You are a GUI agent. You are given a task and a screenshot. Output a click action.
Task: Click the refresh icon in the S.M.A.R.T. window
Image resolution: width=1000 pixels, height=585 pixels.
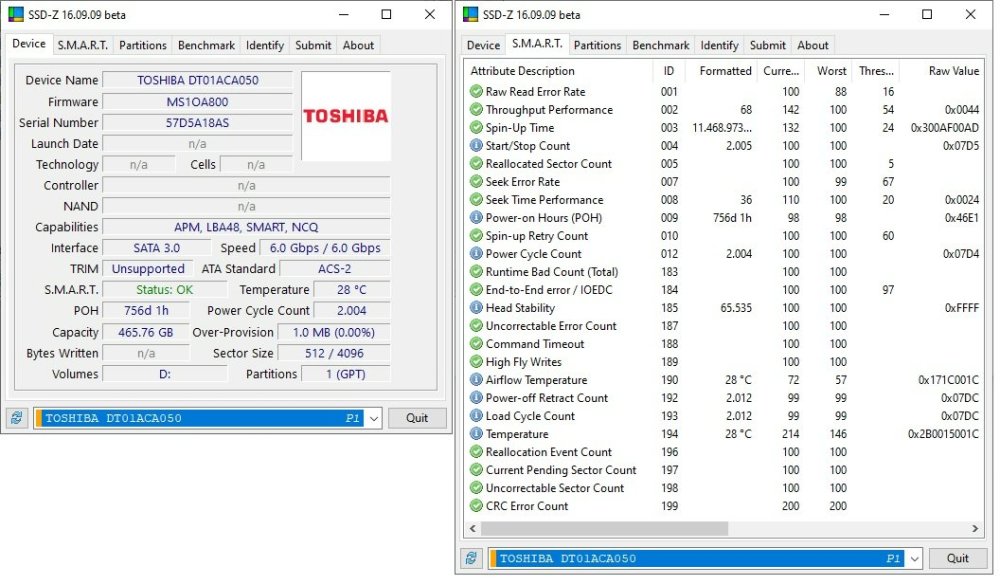tap(470, 558)
